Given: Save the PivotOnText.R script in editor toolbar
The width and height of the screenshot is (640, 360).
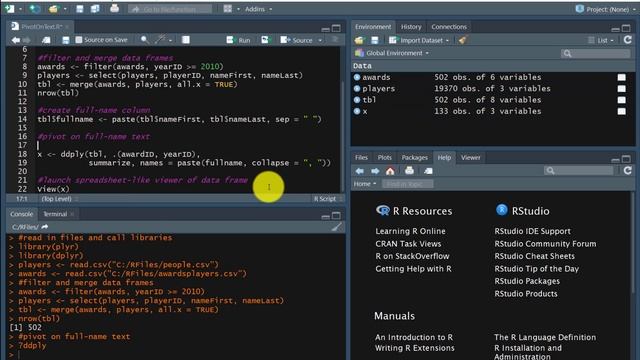Looking at the screenshot, I should pos(65,40).
